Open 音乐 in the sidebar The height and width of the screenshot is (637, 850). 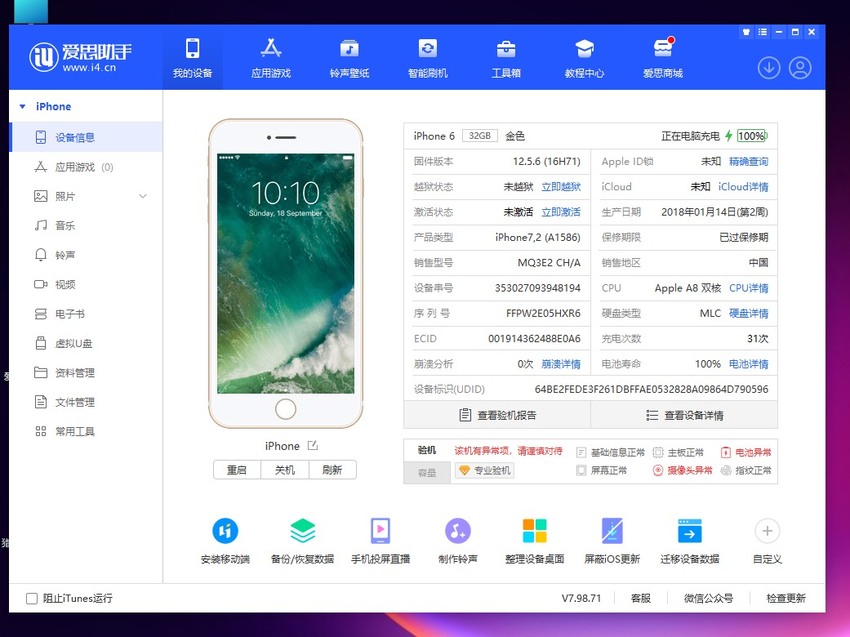(86, 226)
